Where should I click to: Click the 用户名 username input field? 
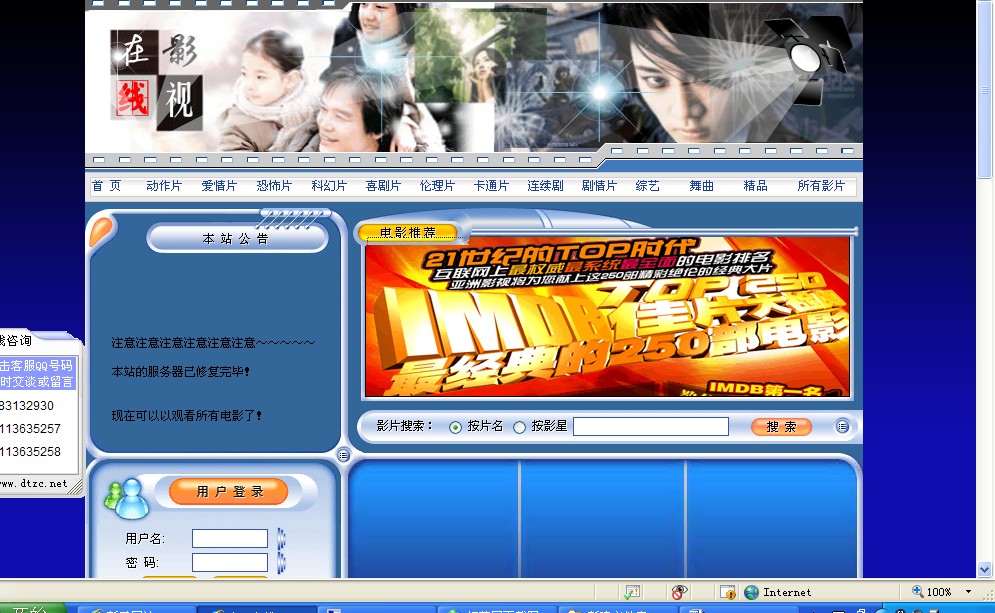(x=230, y=539)
